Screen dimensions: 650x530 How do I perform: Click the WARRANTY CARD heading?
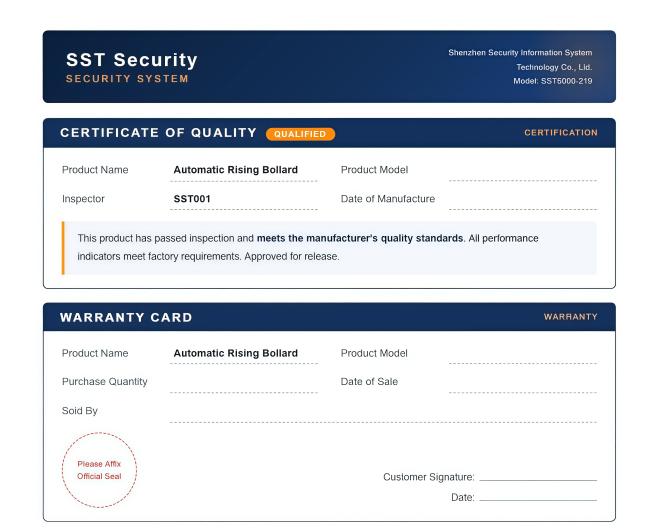126,317
